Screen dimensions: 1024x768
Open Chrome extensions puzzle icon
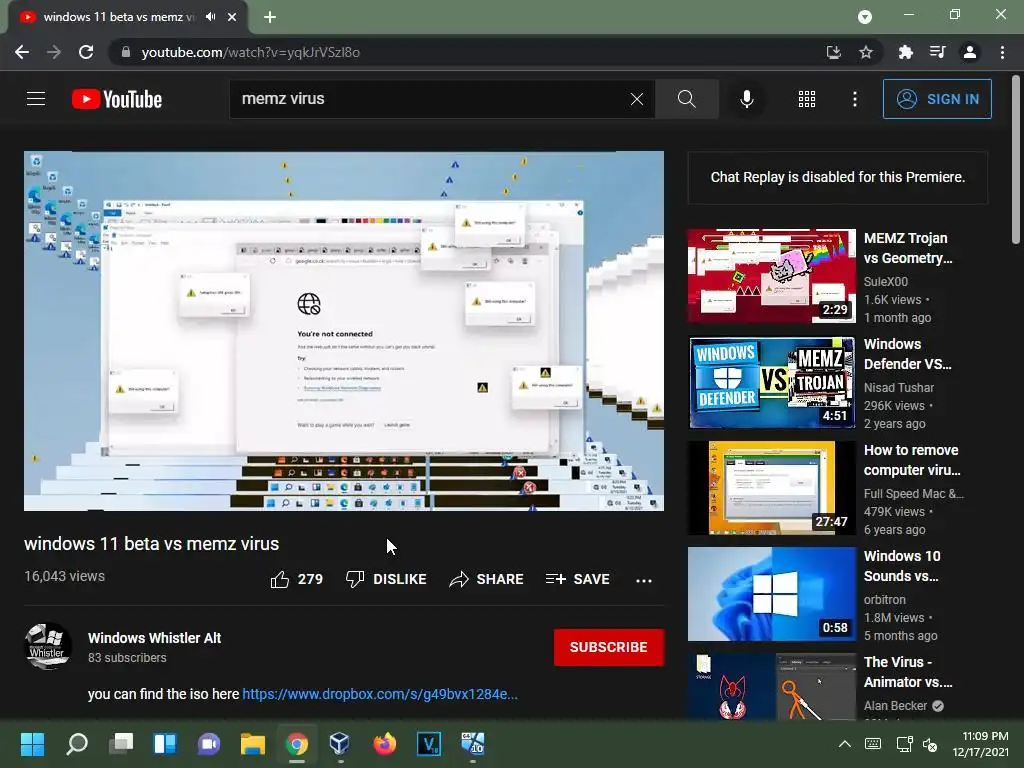point(906,52)
